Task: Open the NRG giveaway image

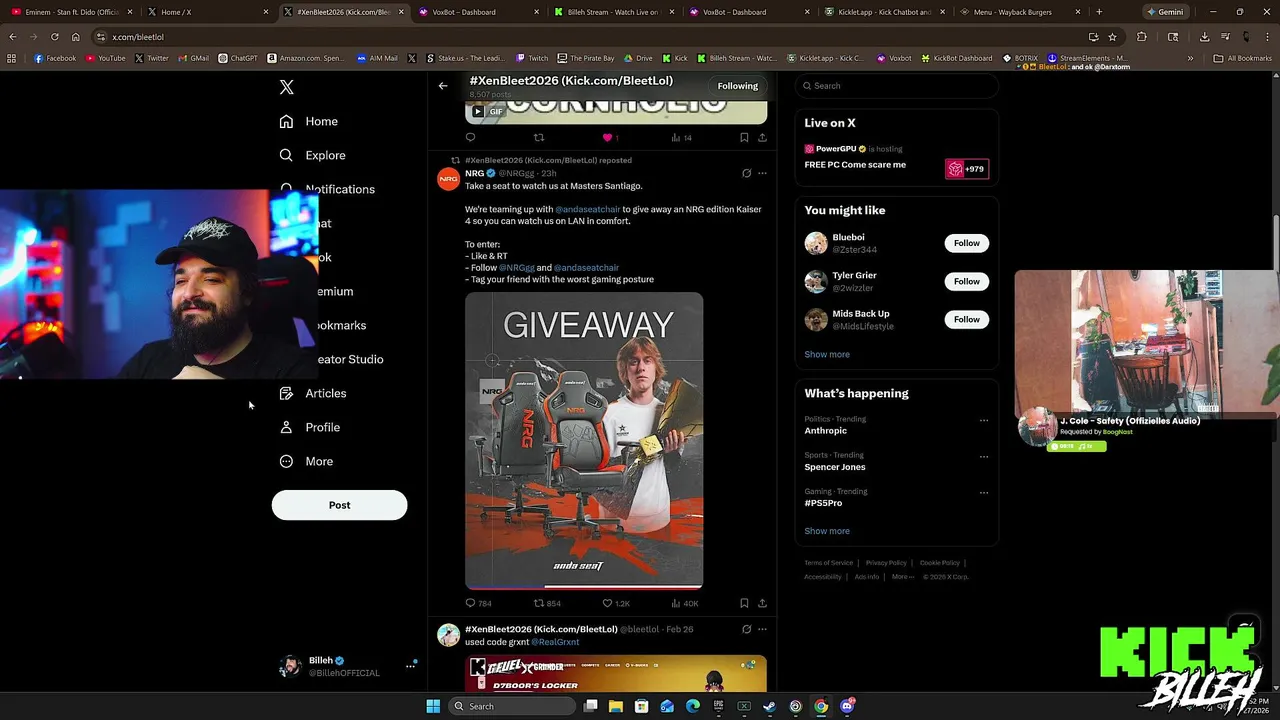Action: click(x=584, y=441)
